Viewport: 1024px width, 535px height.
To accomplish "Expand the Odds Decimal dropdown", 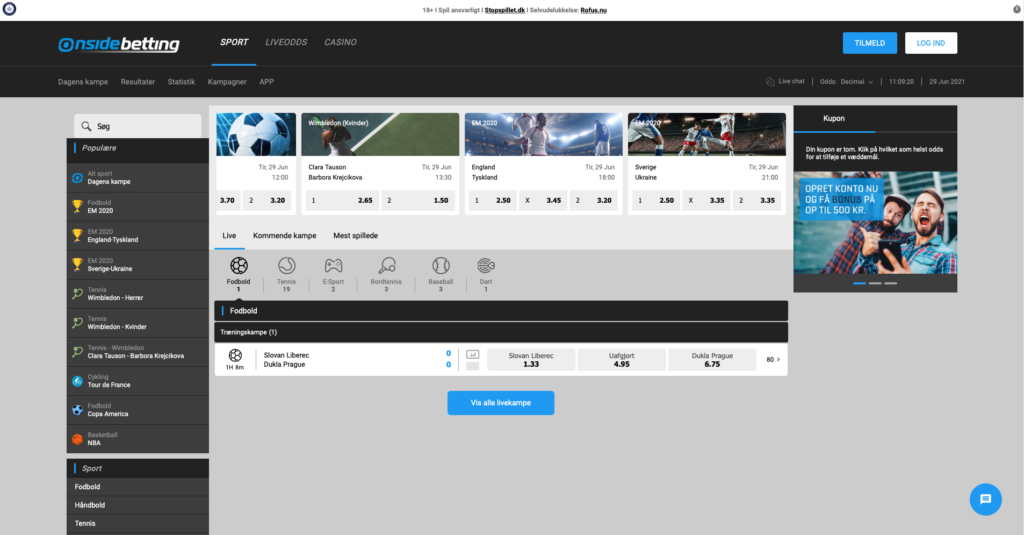I will [x=846, y=82].
